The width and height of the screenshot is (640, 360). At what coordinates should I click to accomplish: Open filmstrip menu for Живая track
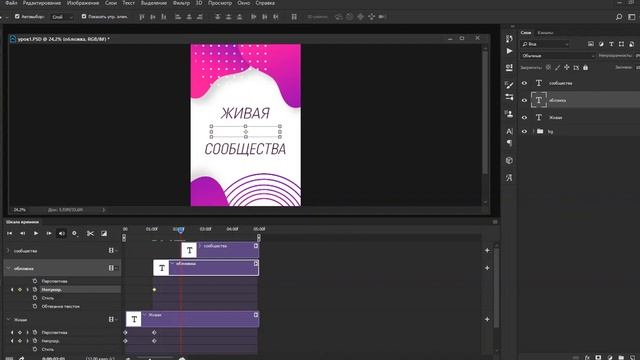[x=112, y=319]
